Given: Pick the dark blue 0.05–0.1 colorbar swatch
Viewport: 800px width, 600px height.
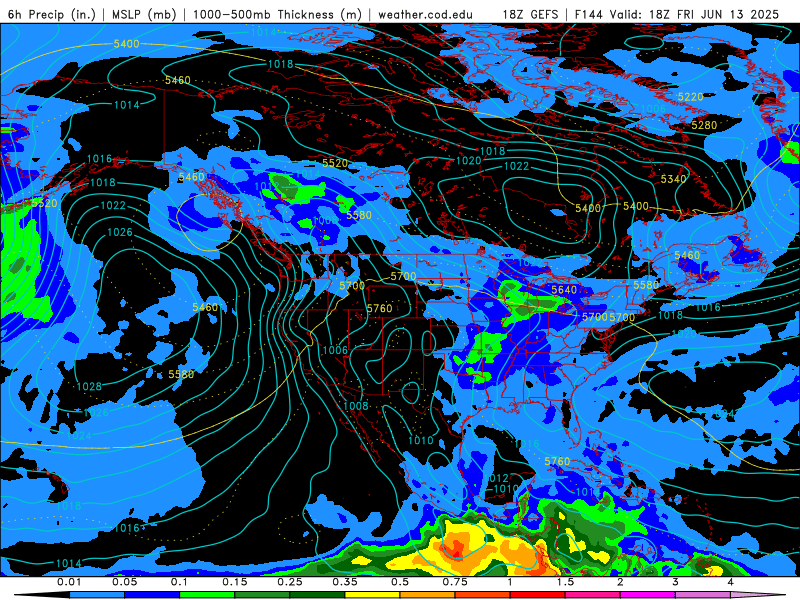Looking at the screenshot, I should point(152,595).
